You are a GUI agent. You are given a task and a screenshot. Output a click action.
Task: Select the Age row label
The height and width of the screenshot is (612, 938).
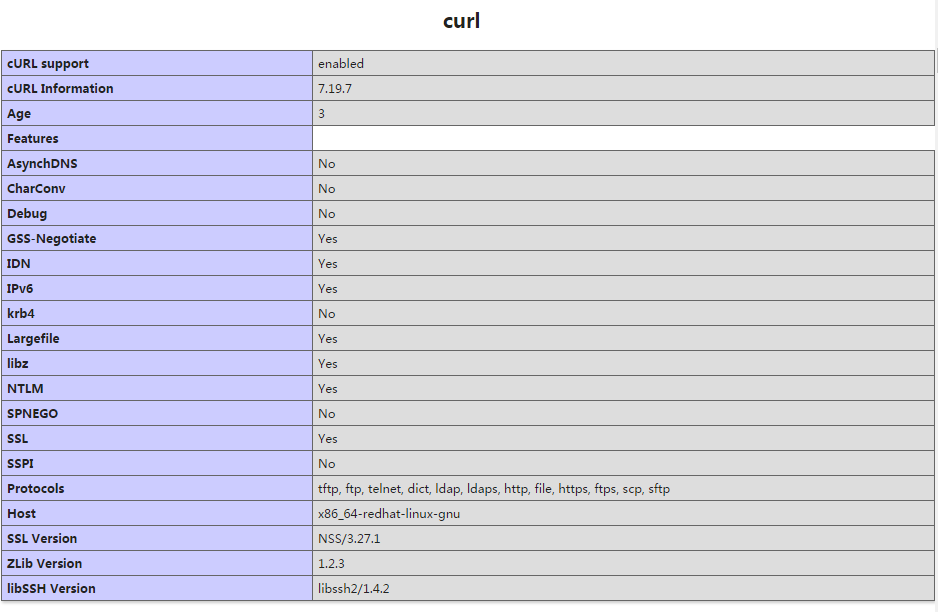(19, 114)
